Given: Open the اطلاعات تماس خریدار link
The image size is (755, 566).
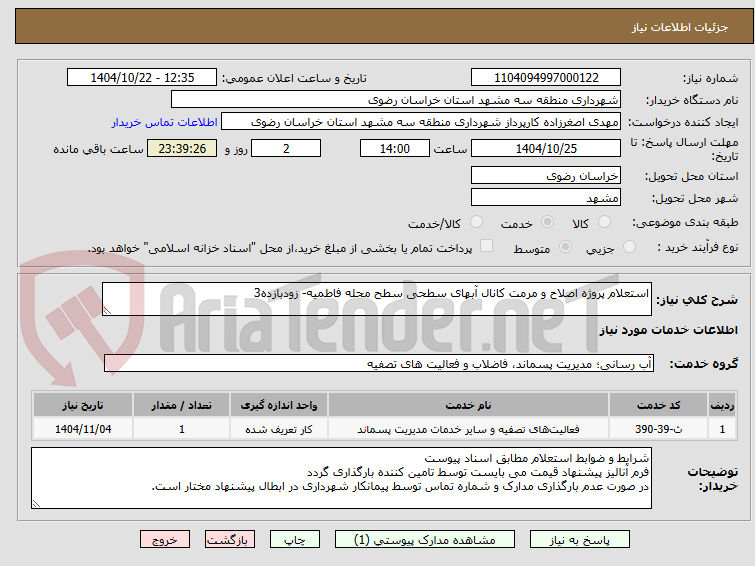Looking at the screenshot, I should coord(165,122).
